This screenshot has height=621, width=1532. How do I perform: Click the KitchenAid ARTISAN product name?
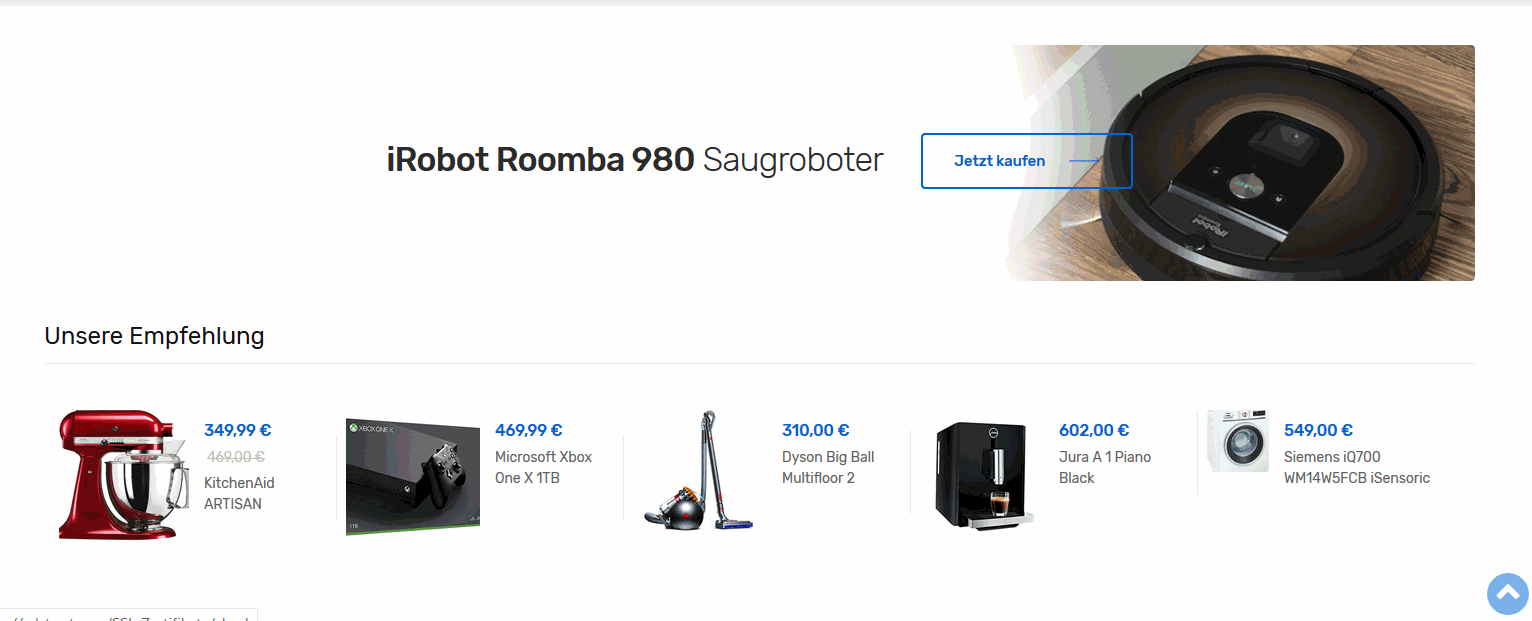coord(239,493)
